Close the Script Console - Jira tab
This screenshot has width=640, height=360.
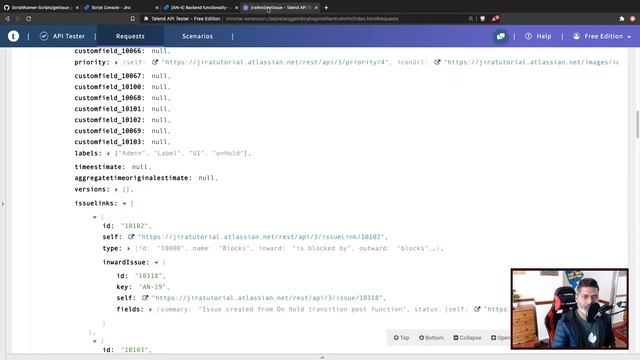coord(157,7)
